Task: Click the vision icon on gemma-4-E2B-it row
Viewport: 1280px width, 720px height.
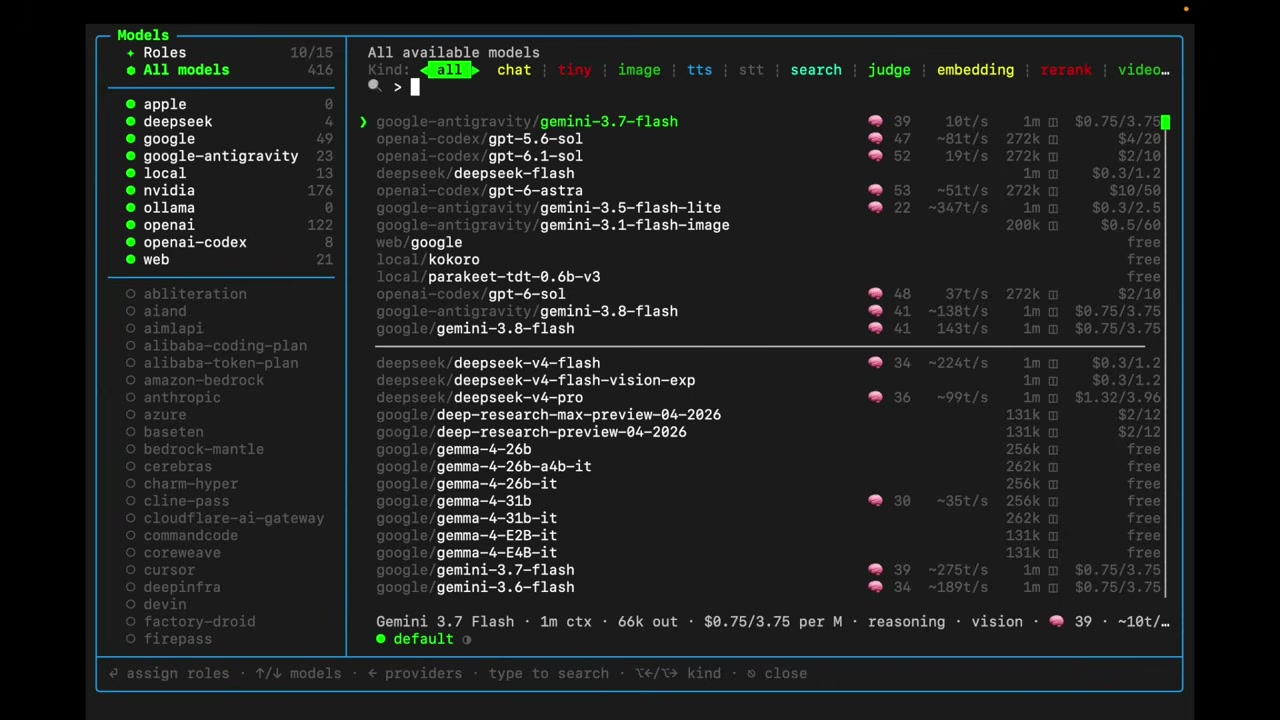Action: click(x=1053, y=536)
